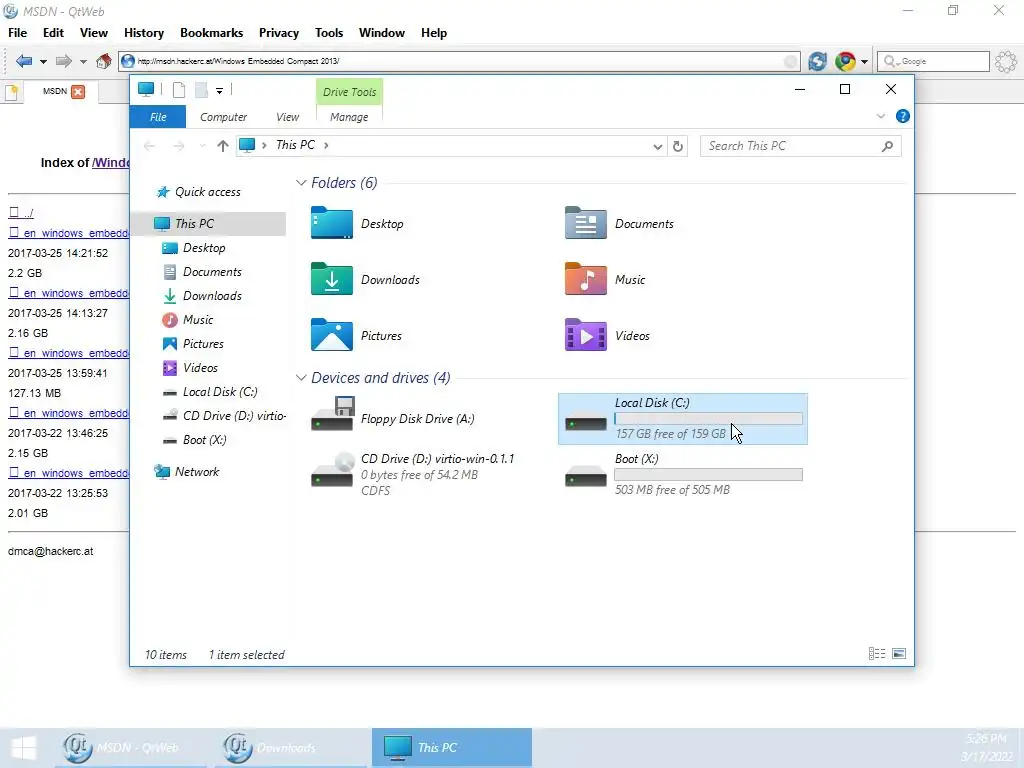Open the Privacy menu in QtWeb
This screenshot has width=1024, height=768.
click(279, 33)
